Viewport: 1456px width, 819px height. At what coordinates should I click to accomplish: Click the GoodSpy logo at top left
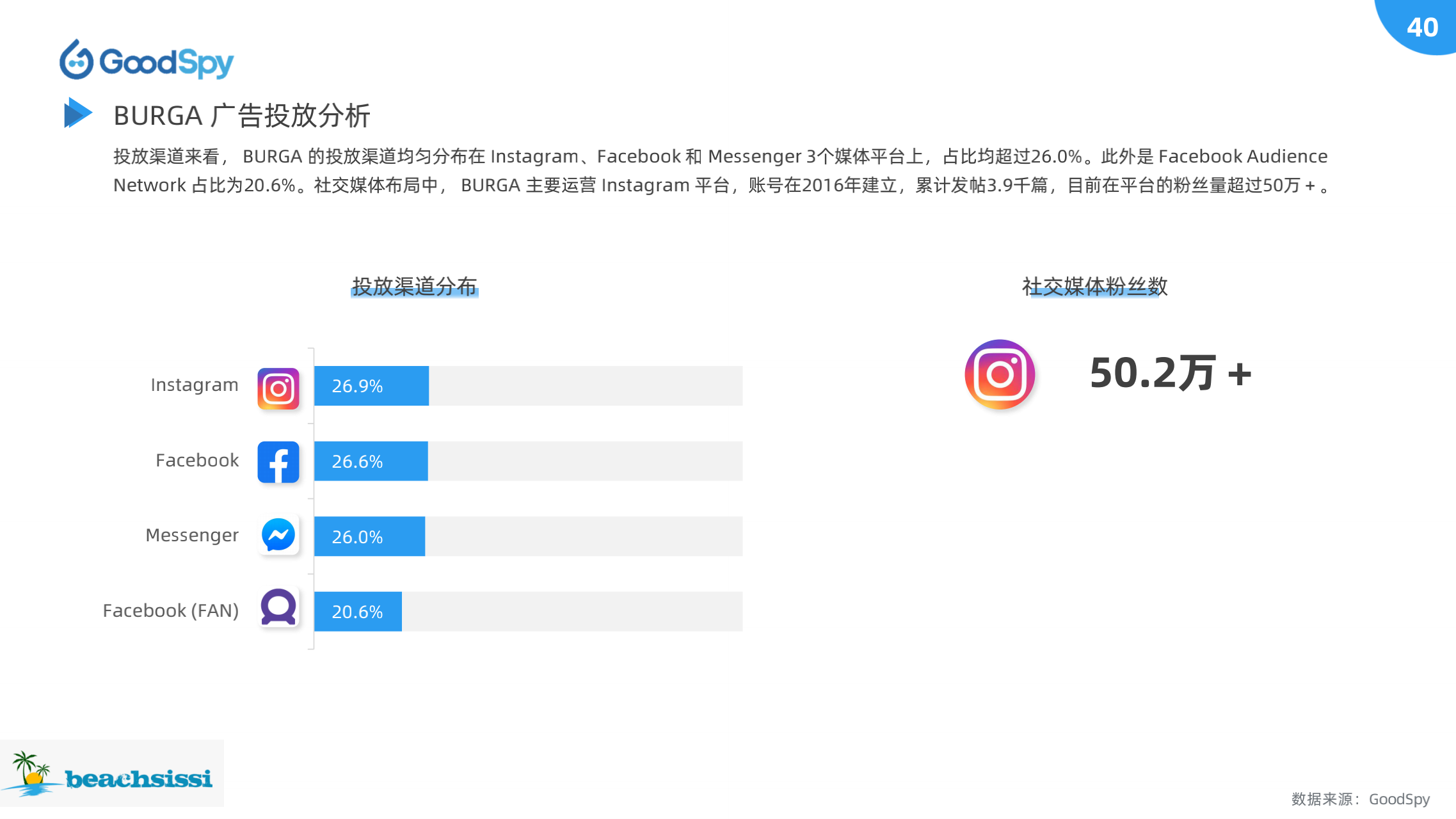(147, 61)
